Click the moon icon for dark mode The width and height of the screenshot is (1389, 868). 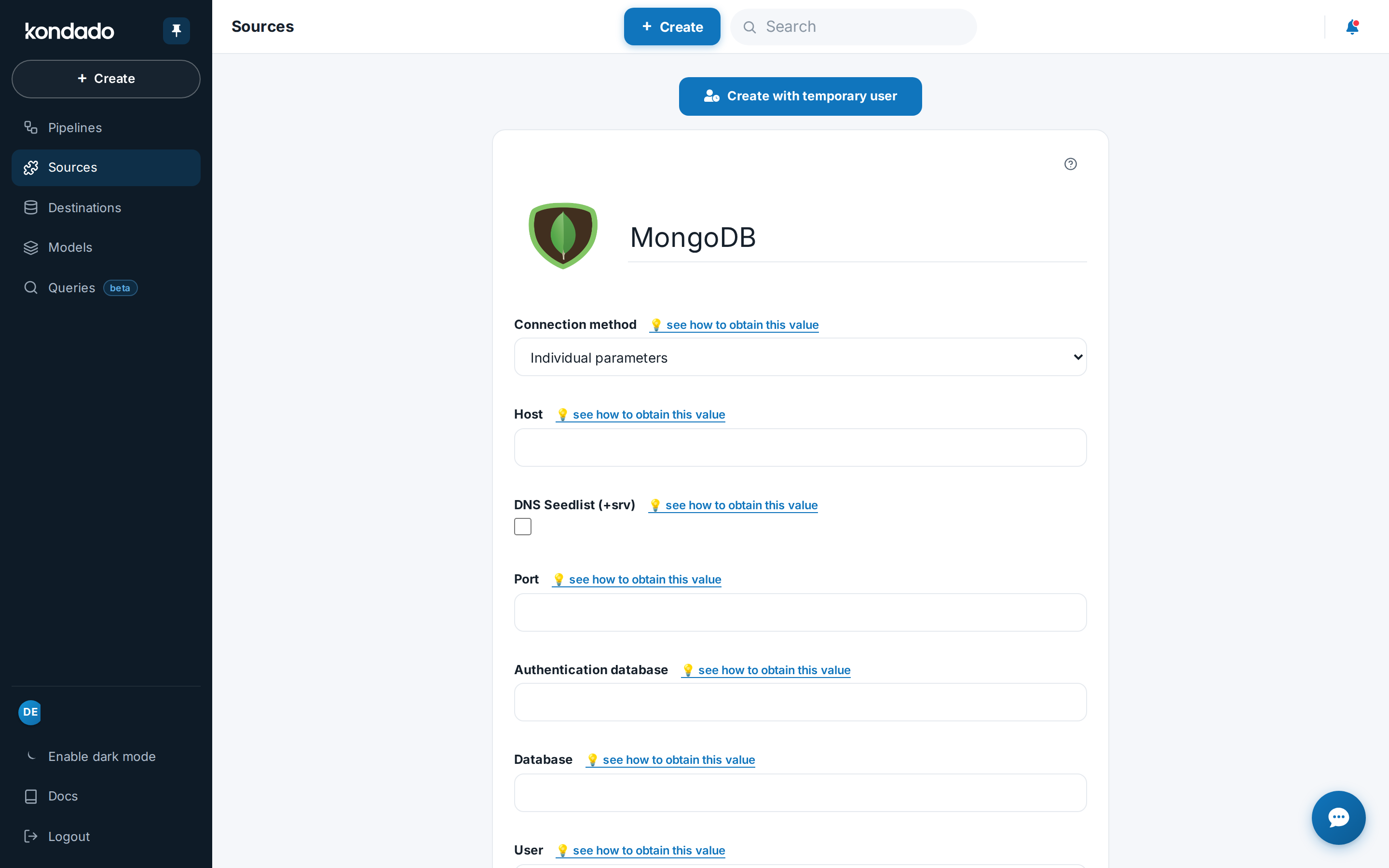(x=31, y=756)
